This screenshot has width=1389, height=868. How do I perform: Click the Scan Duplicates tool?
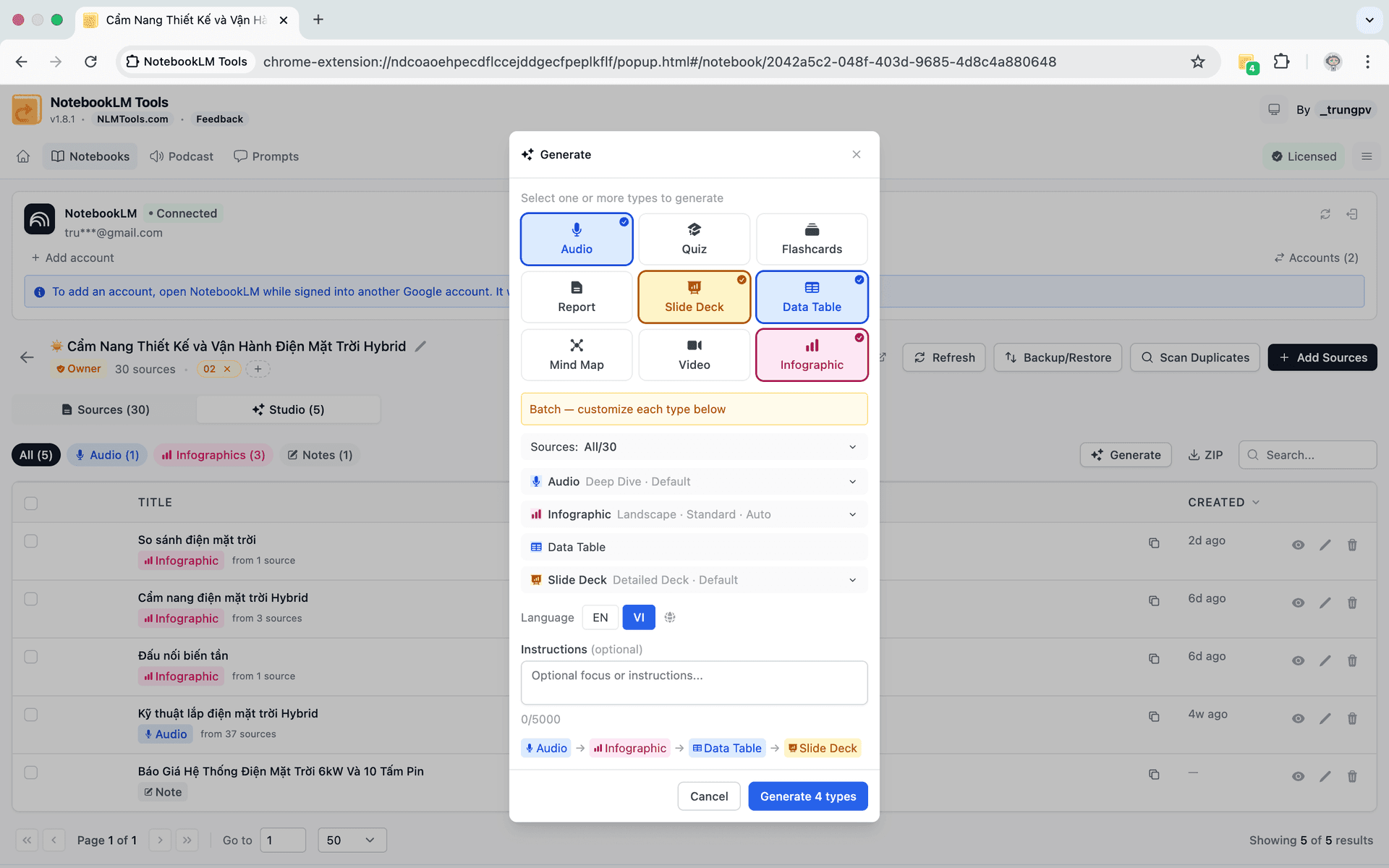1194,357
